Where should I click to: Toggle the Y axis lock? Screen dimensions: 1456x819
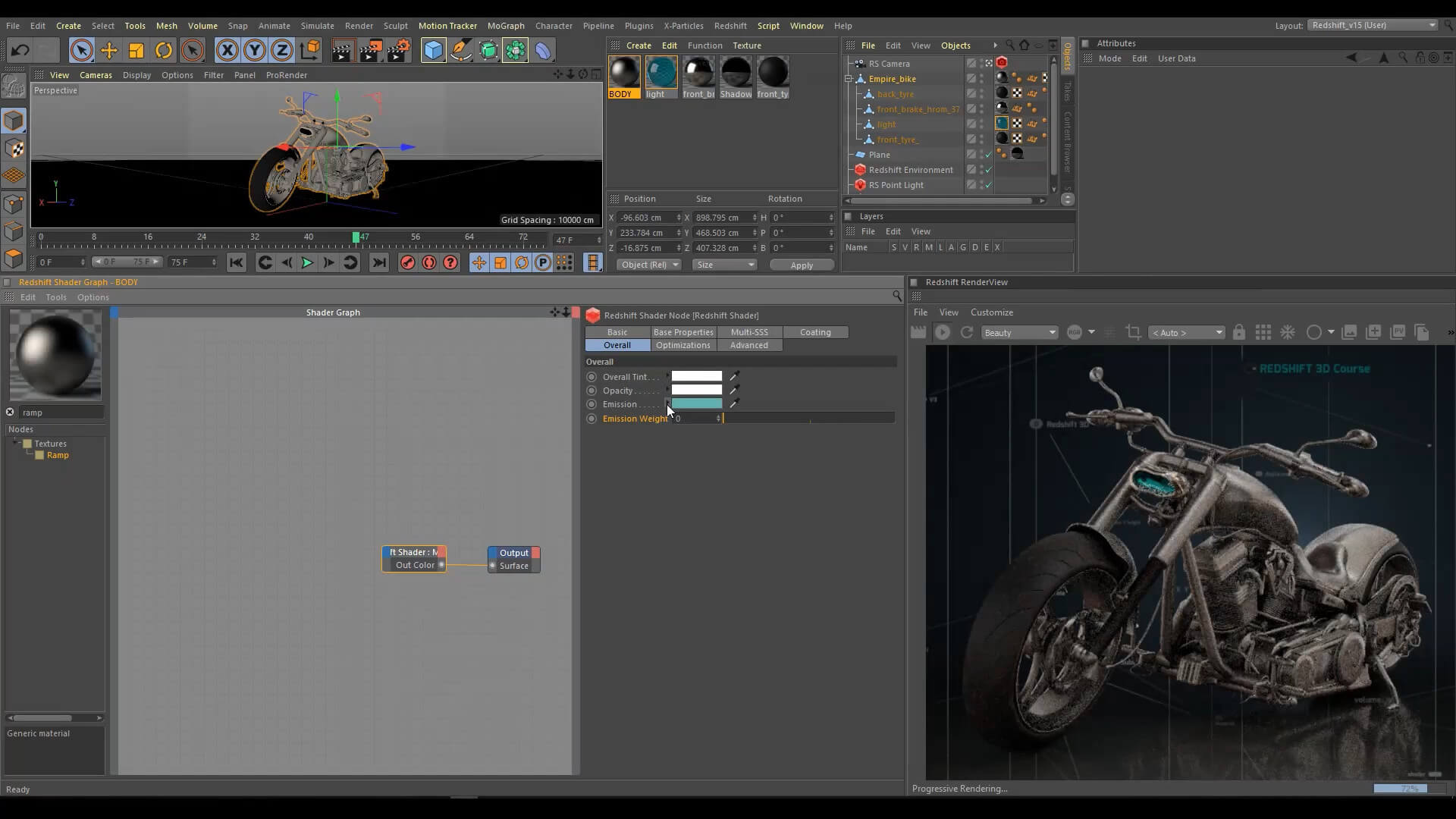tap(255, 51)
